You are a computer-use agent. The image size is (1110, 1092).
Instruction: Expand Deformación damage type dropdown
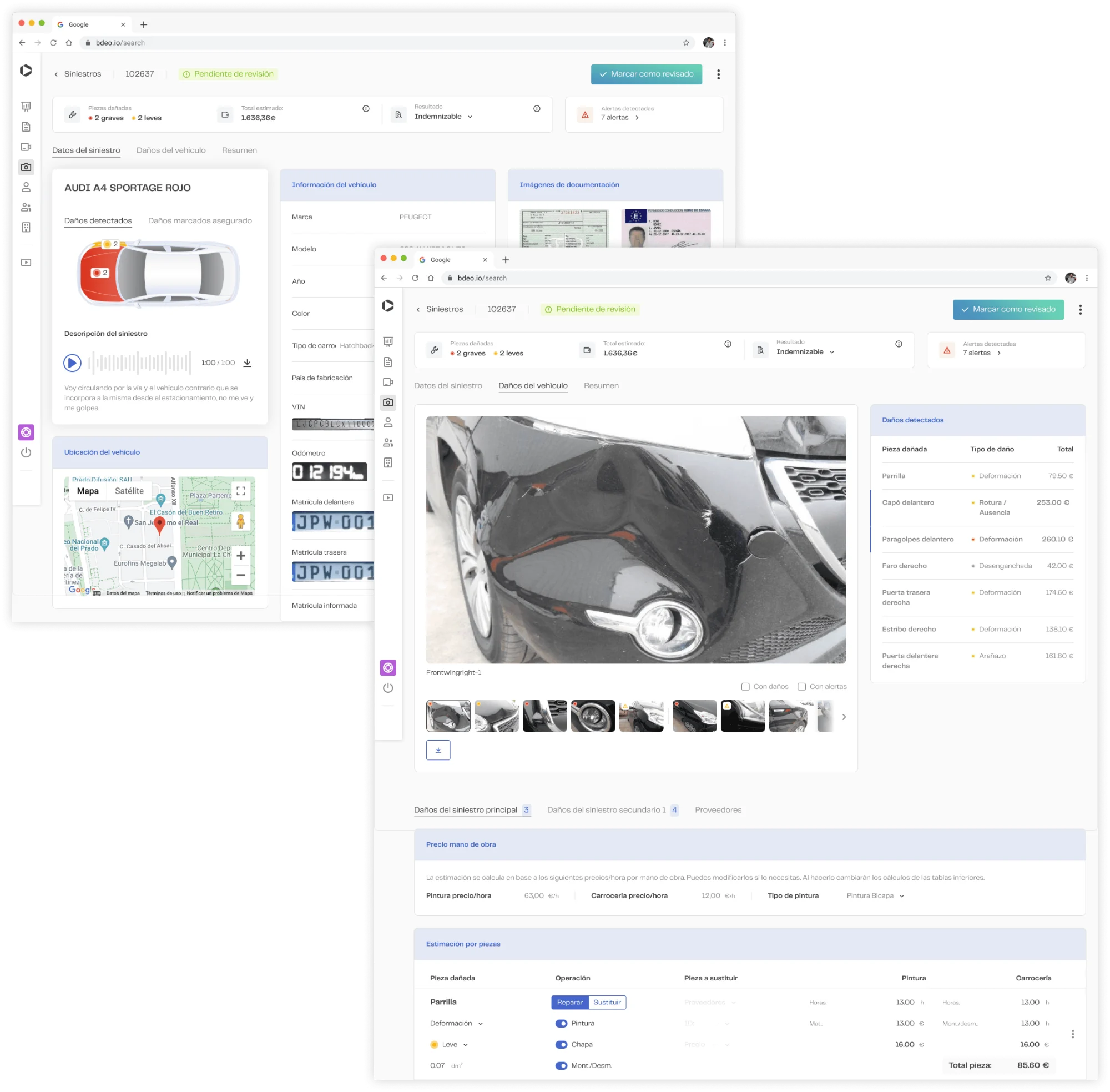coord(456,1024)
